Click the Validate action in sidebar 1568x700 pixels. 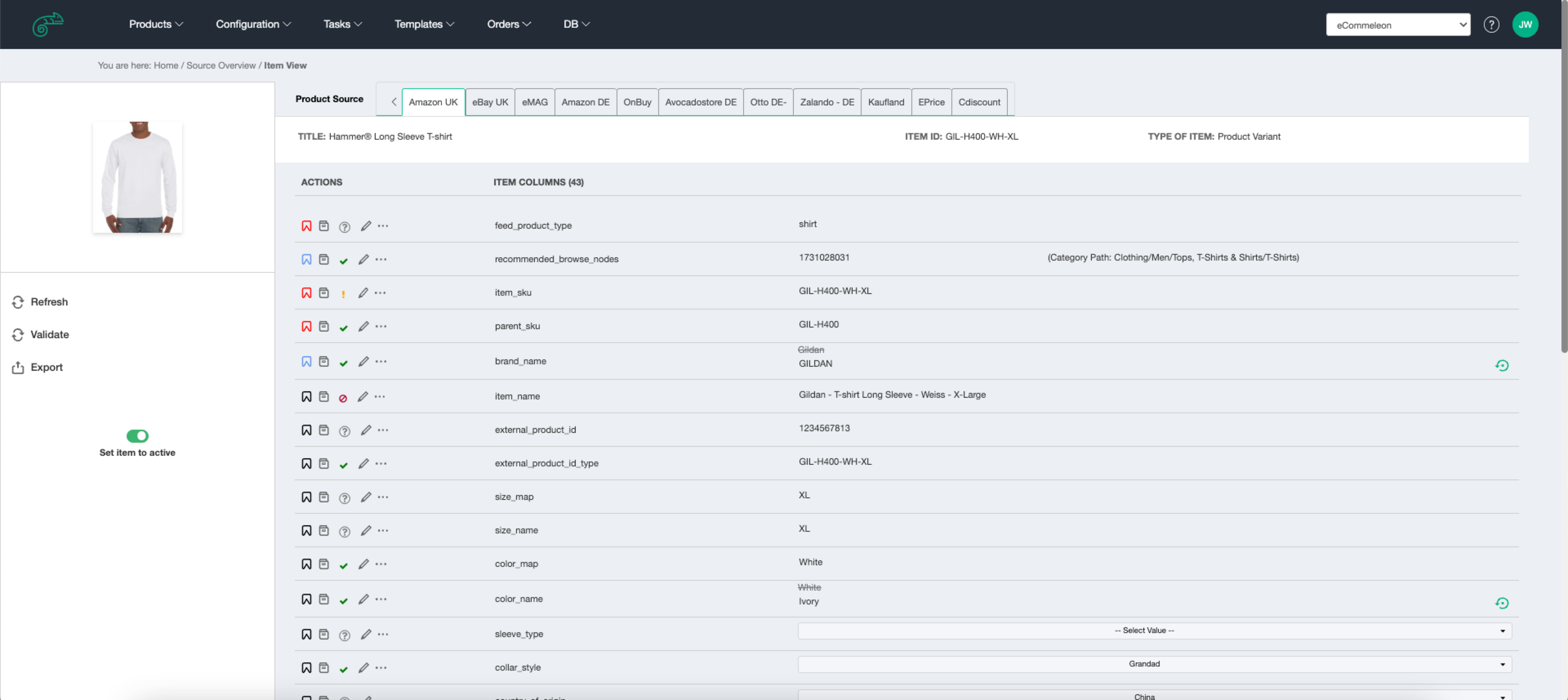tap(49, 334)
